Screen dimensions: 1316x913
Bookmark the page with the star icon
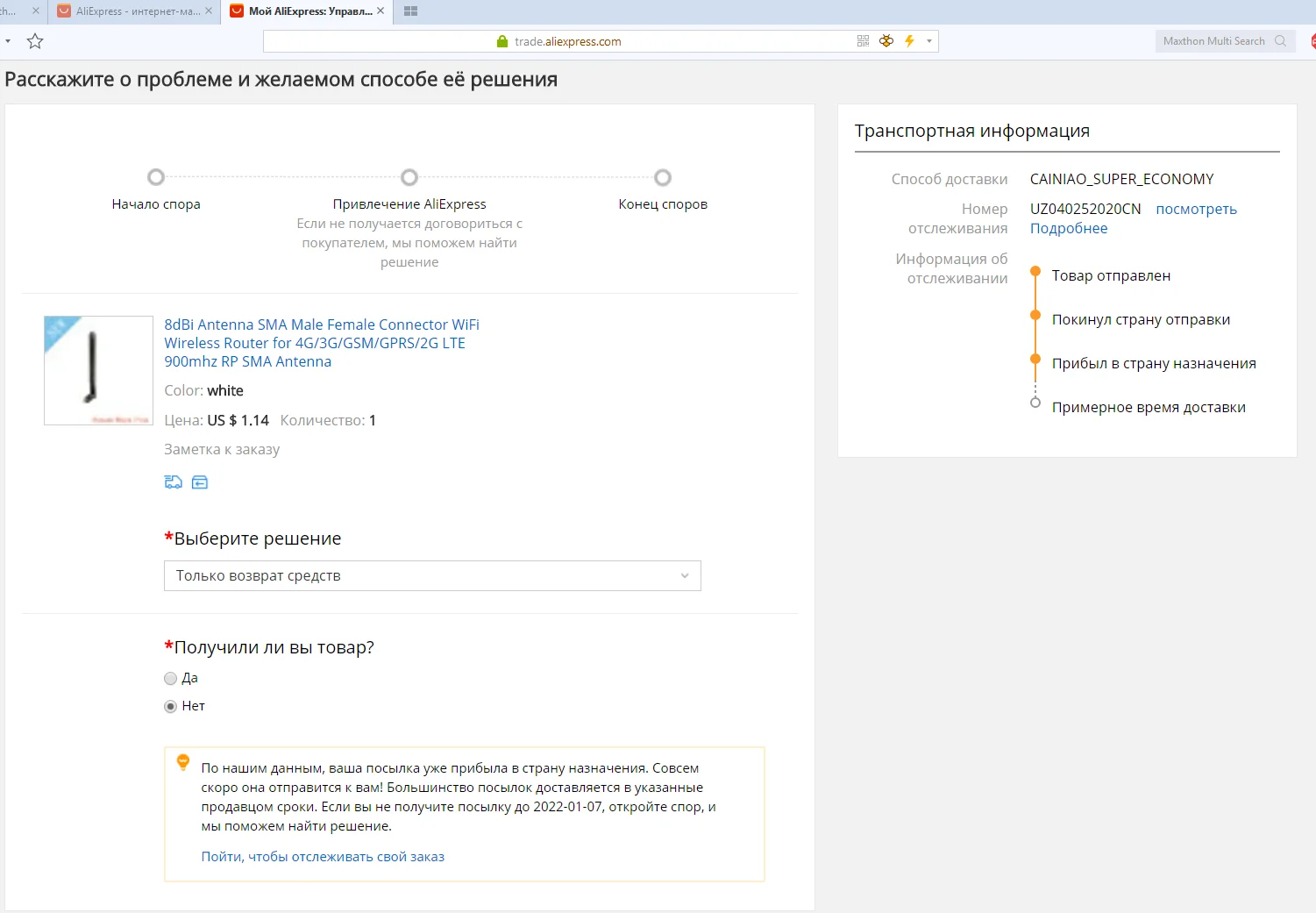(35, 41)
